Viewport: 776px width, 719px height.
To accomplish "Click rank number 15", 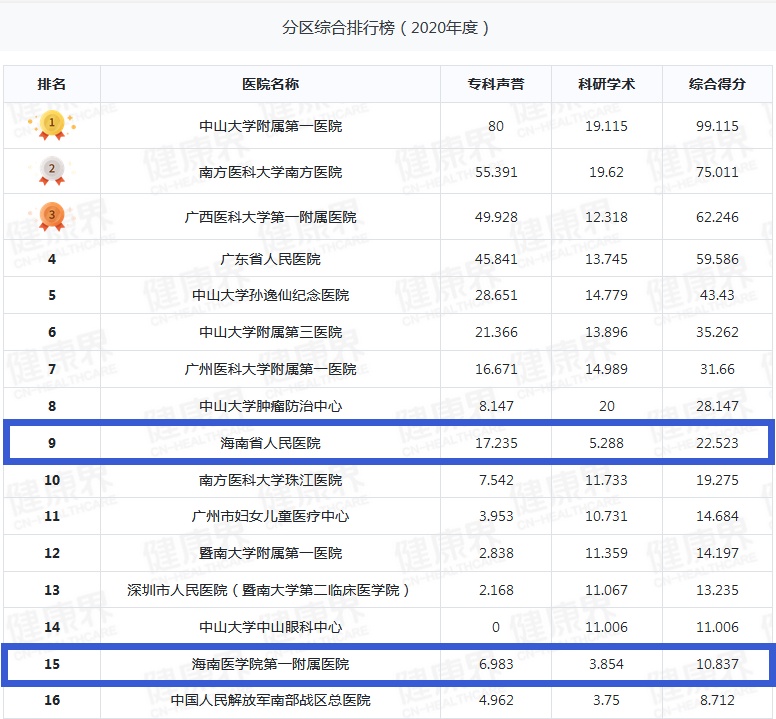I will click(52, 664).
